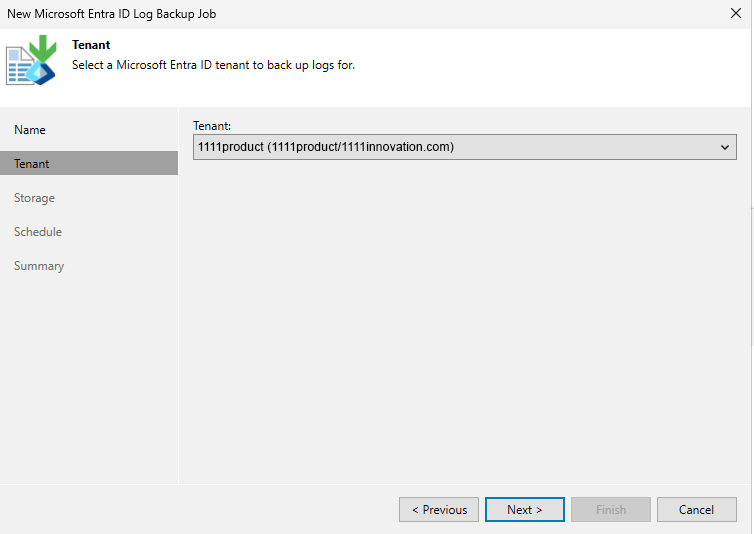Image resolution: width=754 pixels, height=534 pixels.
Task: Open the Tenant dropdown arrow
Action: tap(725, 147)
